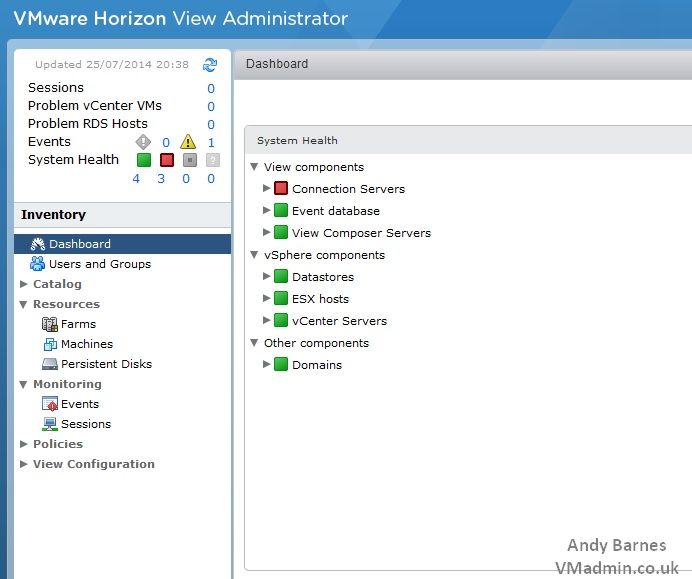The width and height of the screenshot is (692, 579).
Task: Click the Persistent Disks drive icon
Action: pos(49,364)
